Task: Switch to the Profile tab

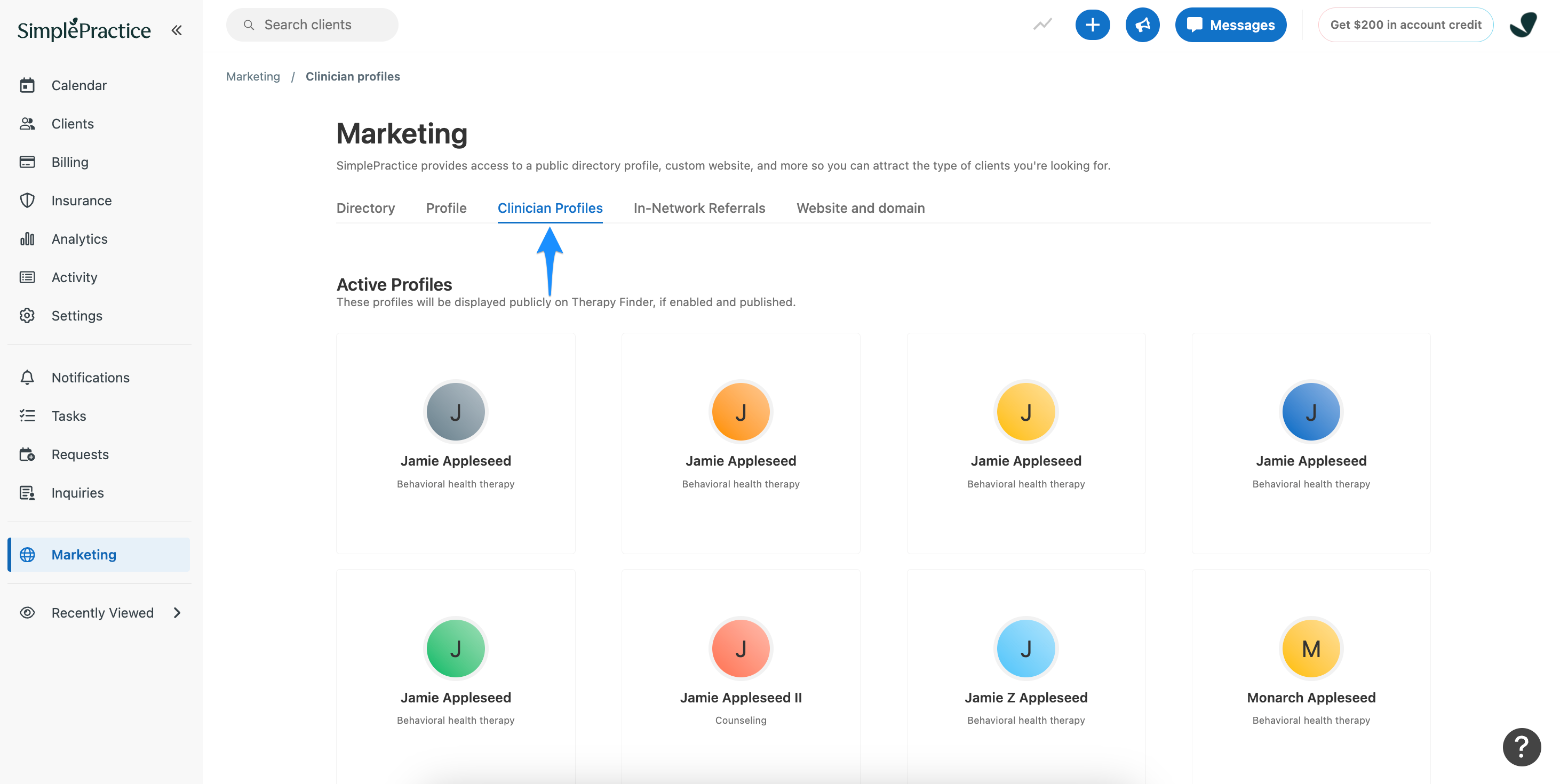Action: point(447,207)
